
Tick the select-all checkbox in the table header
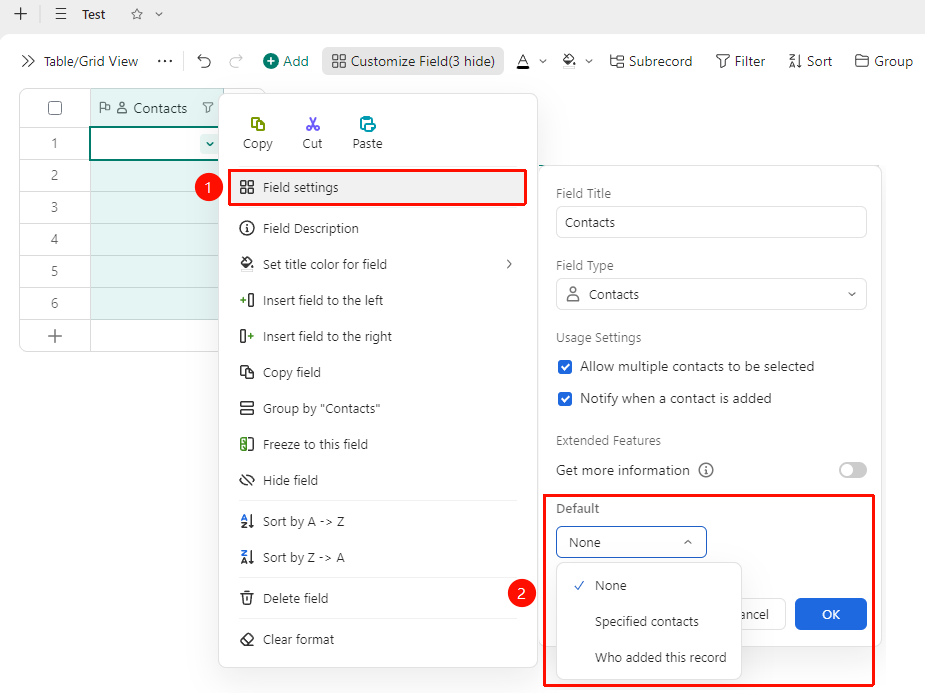tap(55, 108)
